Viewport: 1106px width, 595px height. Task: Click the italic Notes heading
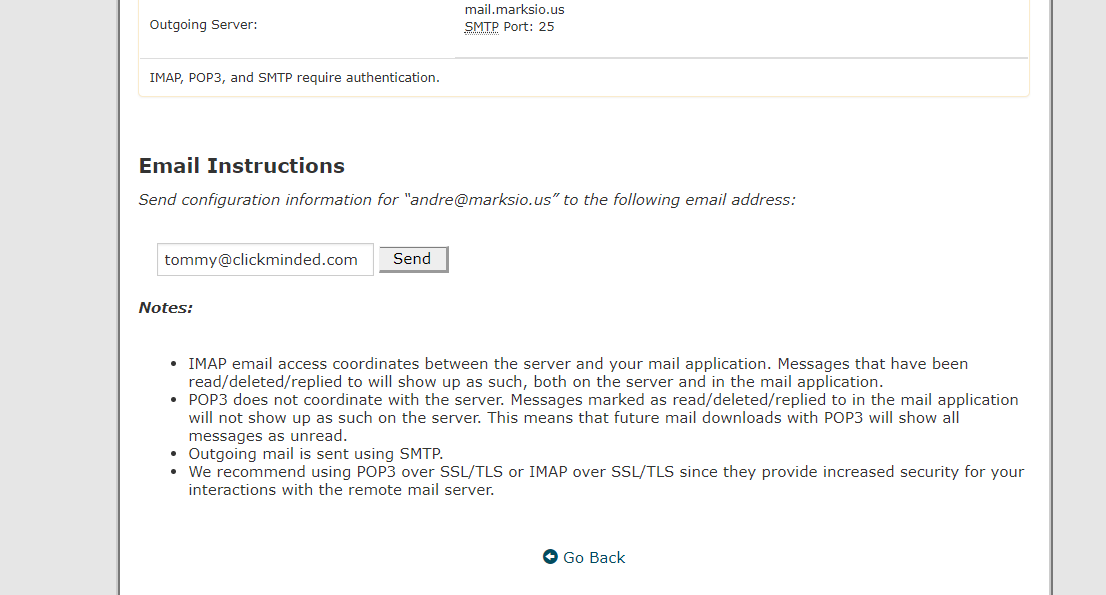pos(165,308)
